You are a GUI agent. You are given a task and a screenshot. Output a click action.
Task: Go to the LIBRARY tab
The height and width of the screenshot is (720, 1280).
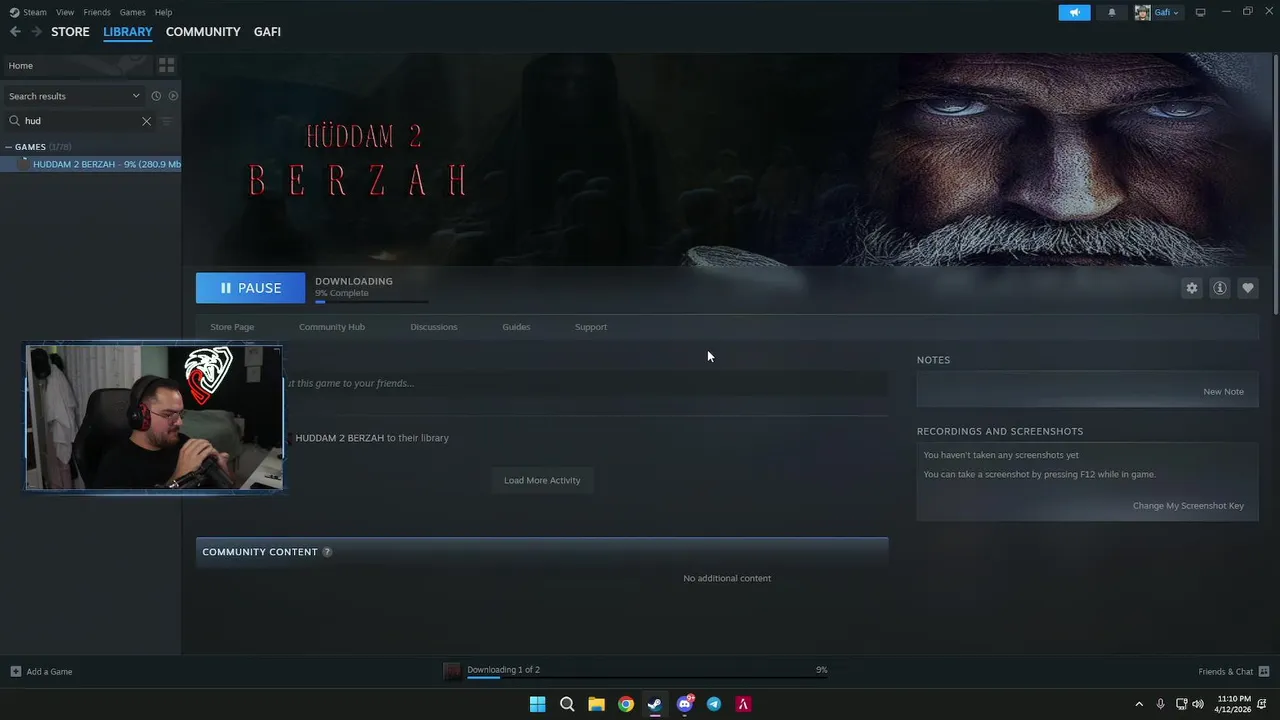click(128, 32)
